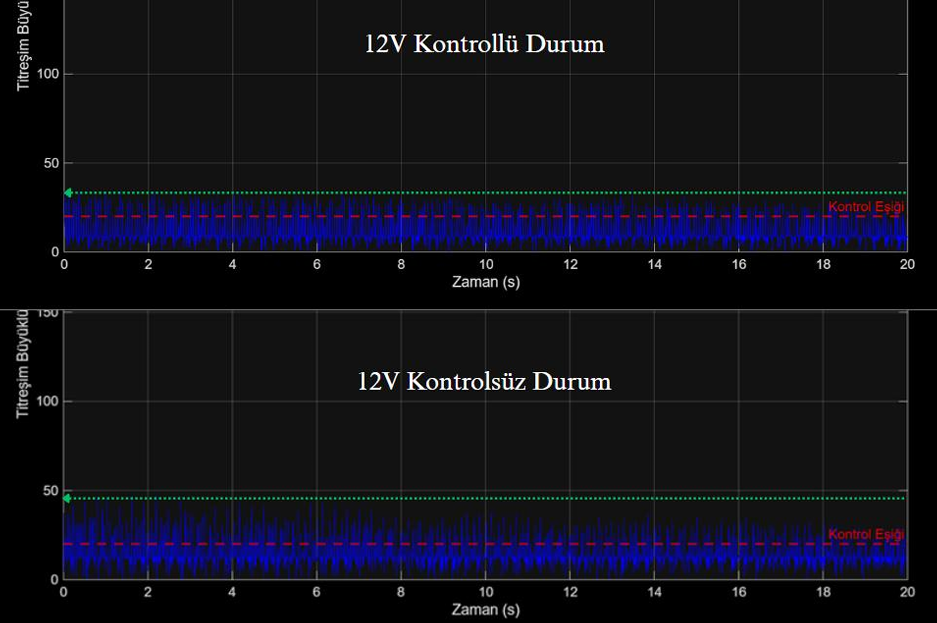Click the 'Kontrol Eşiği' label in the bottom plot
This screenshot has height=623, width=937.
tap(866, 535)
